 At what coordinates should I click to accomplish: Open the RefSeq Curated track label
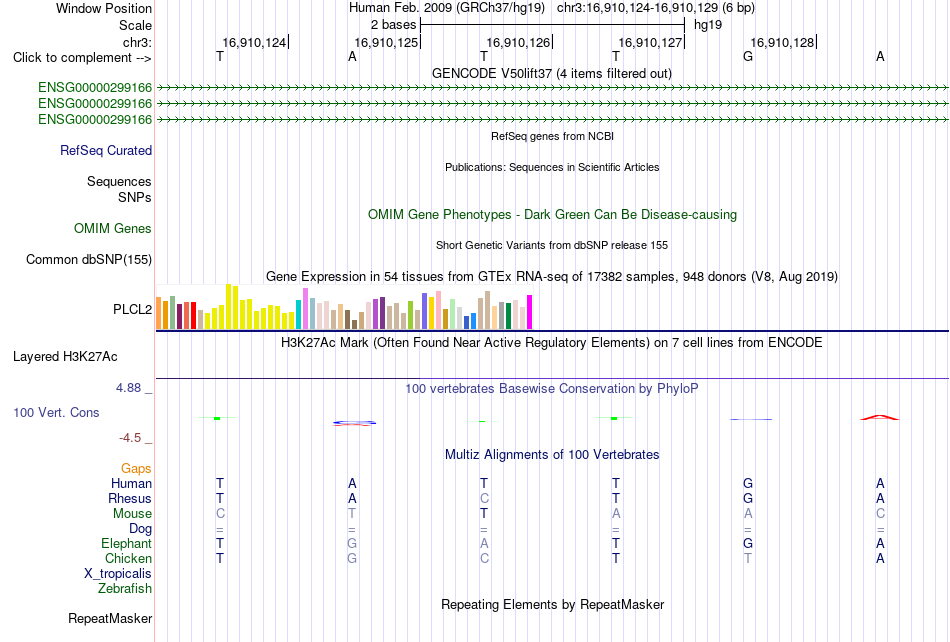click(105, 150)
